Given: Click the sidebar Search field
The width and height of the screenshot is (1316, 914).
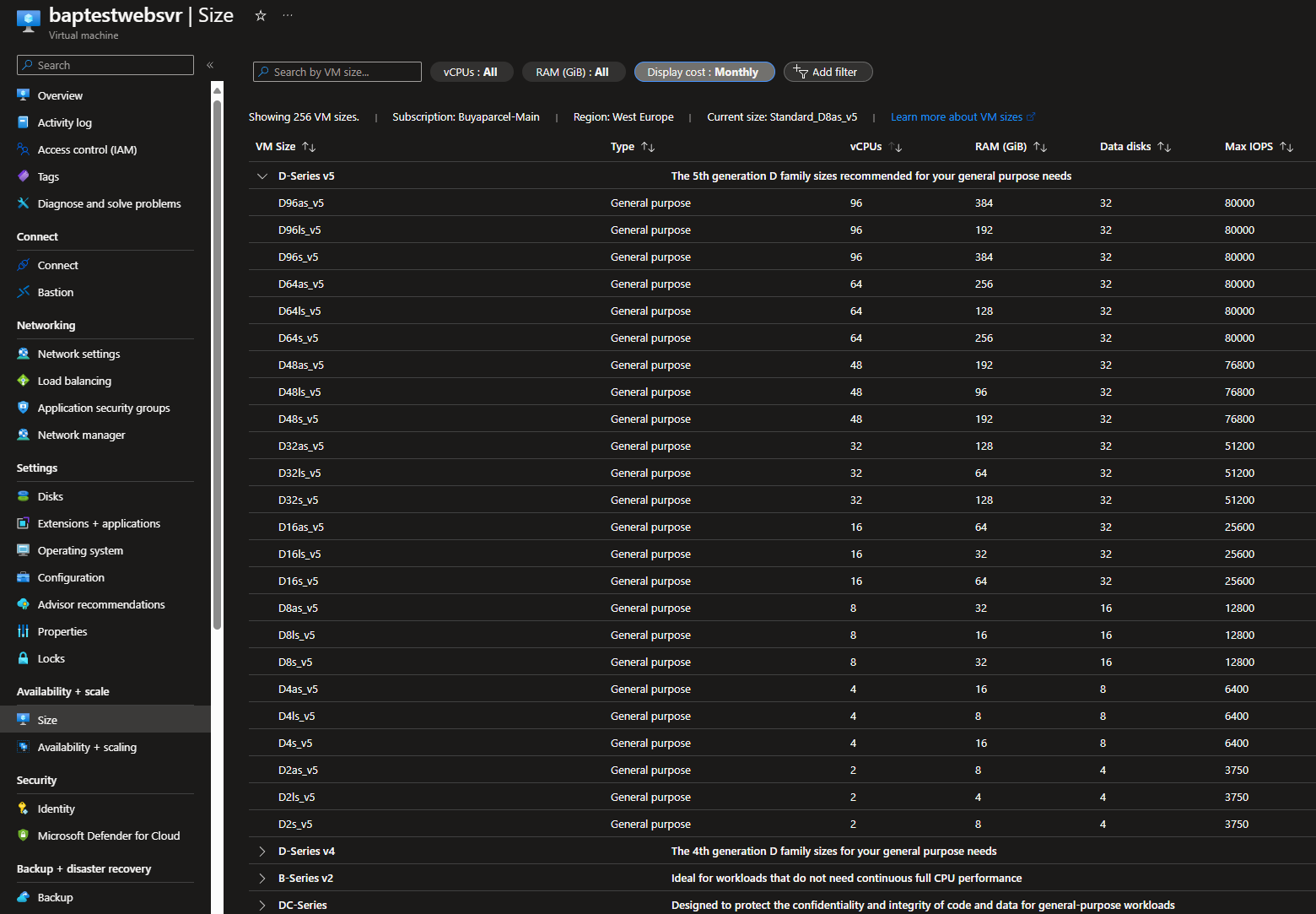Looking at the screenshot, I should pyautogui.click(x=105, y=65).
